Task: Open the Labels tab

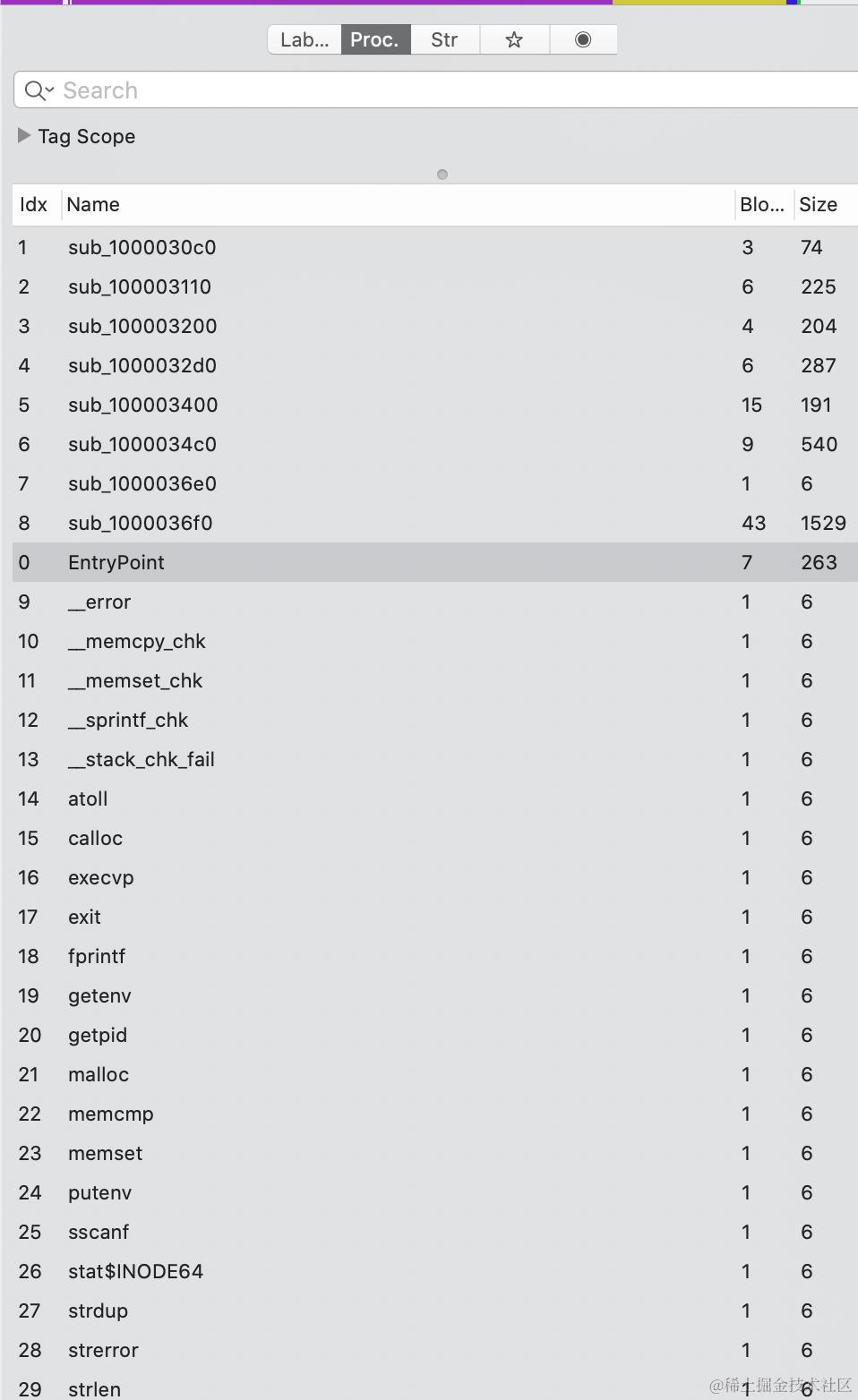Action: (305, 39)
